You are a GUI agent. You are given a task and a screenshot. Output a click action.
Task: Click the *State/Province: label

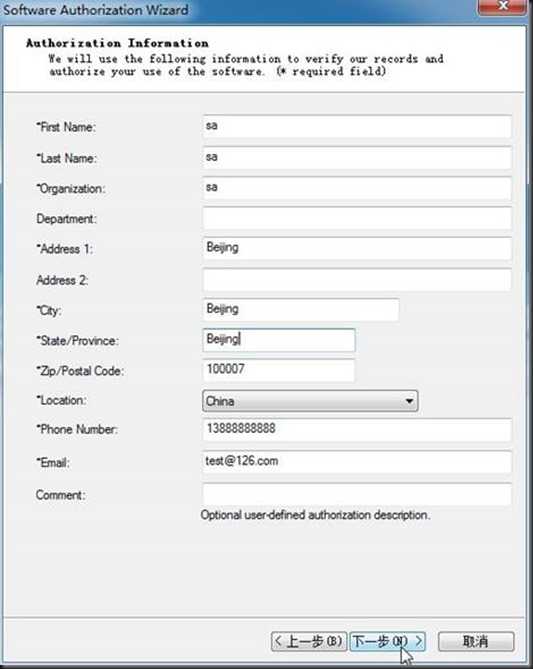tap(78, 340)
